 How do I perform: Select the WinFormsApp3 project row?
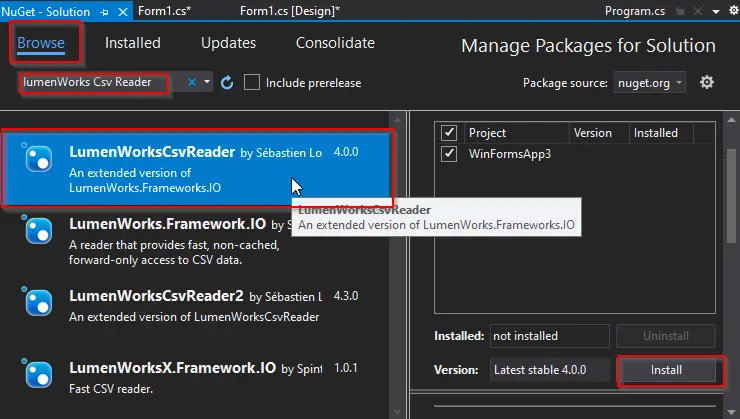coord(574,154)
